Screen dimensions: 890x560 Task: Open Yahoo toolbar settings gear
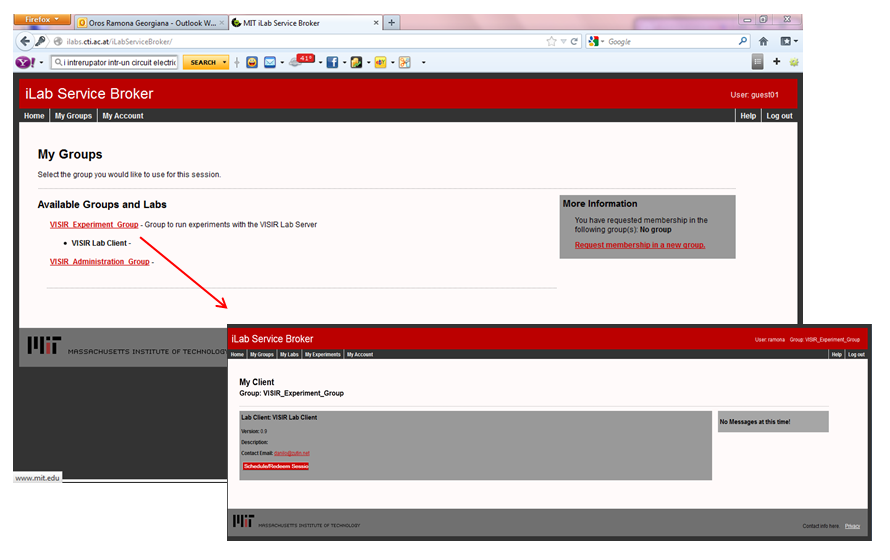(x=794, y=62)
